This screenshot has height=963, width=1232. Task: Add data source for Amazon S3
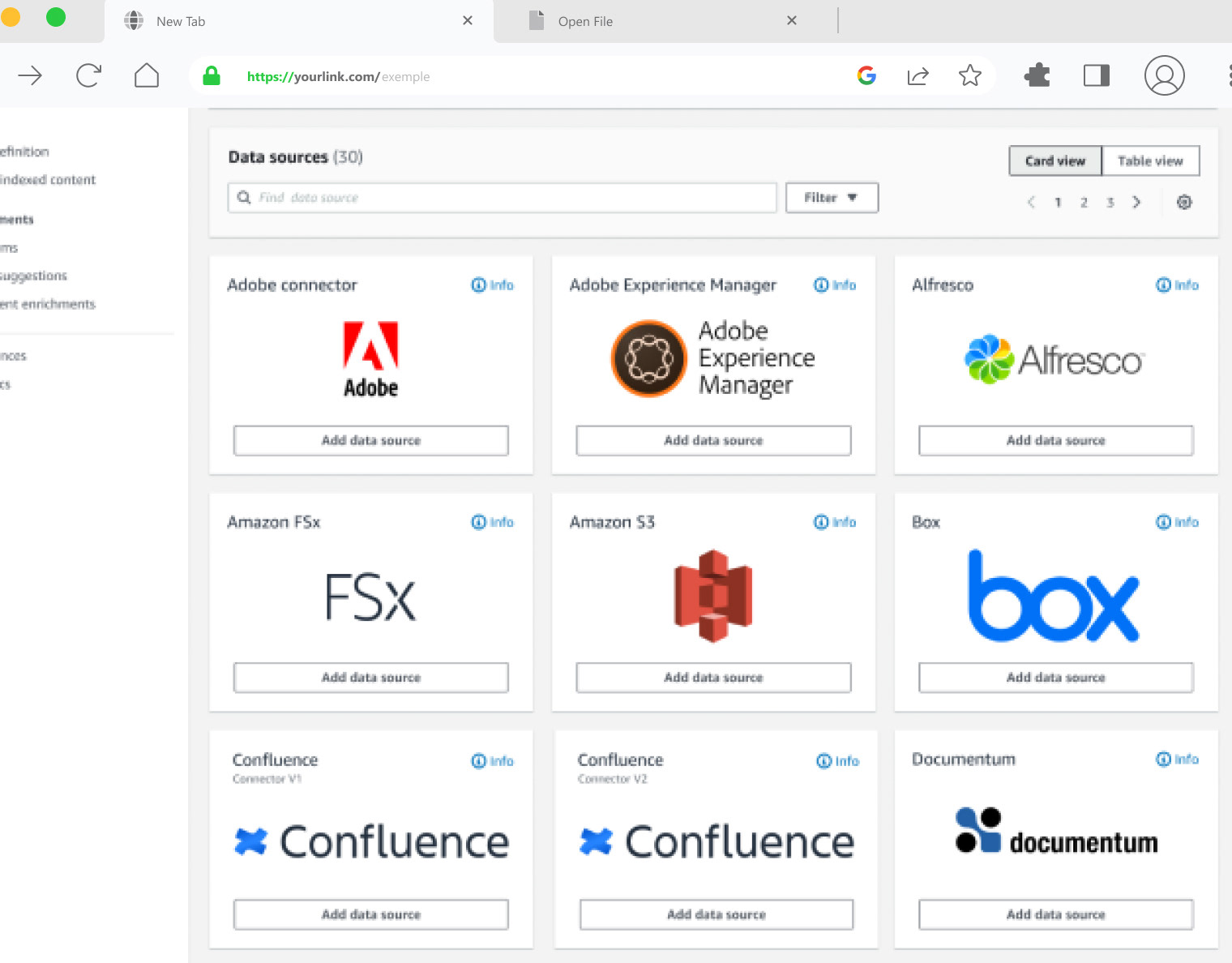[x=713, y=678]
